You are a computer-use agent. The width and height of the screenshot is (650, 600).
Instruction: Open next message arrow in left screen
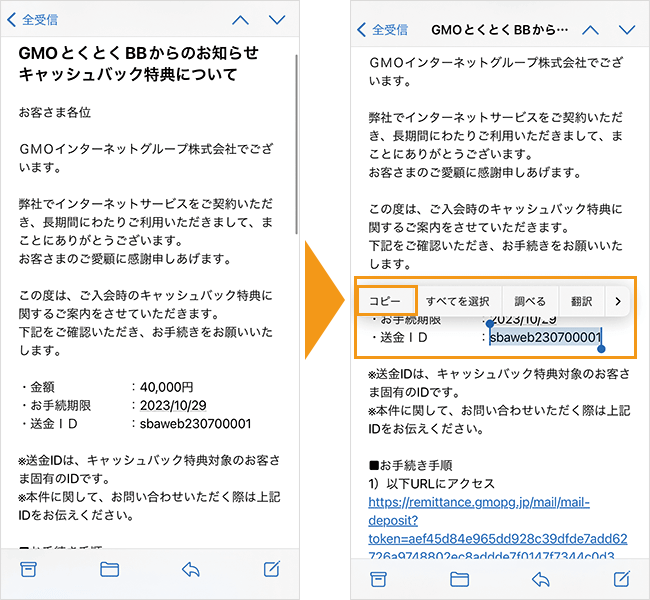pyautogui.click(x=276, y=19)
